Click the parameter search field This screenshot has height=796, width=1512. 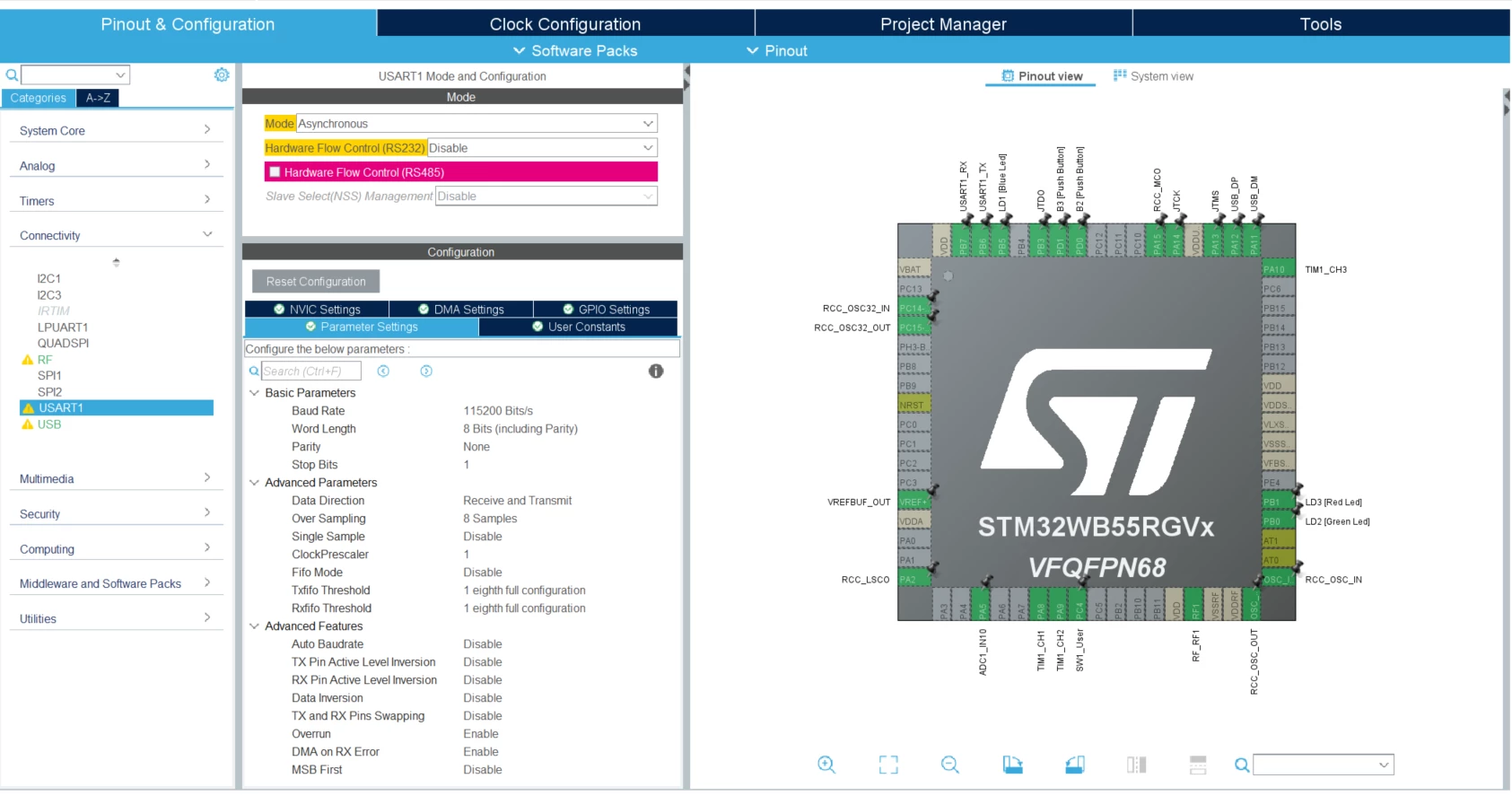(311, 372)
